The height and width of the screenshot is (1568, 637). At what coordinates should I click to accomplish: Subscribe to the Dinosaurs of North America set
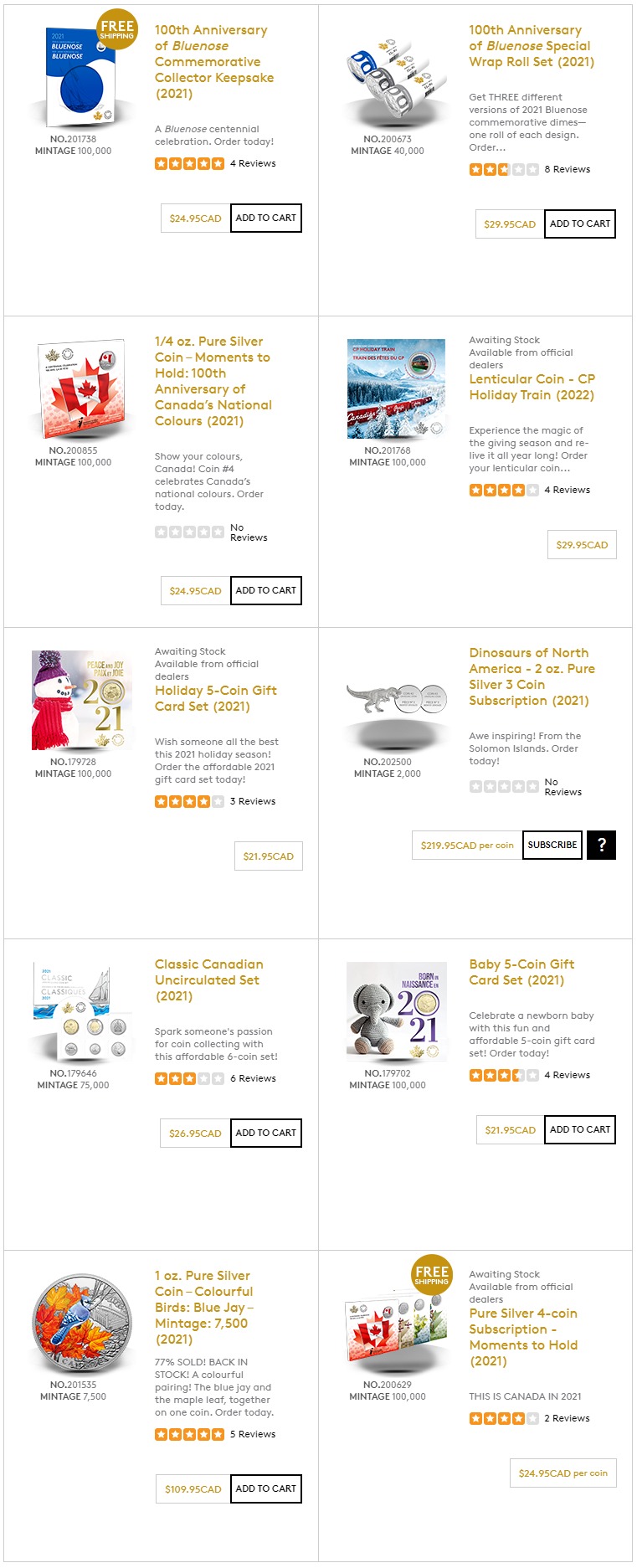click(552, 845)
